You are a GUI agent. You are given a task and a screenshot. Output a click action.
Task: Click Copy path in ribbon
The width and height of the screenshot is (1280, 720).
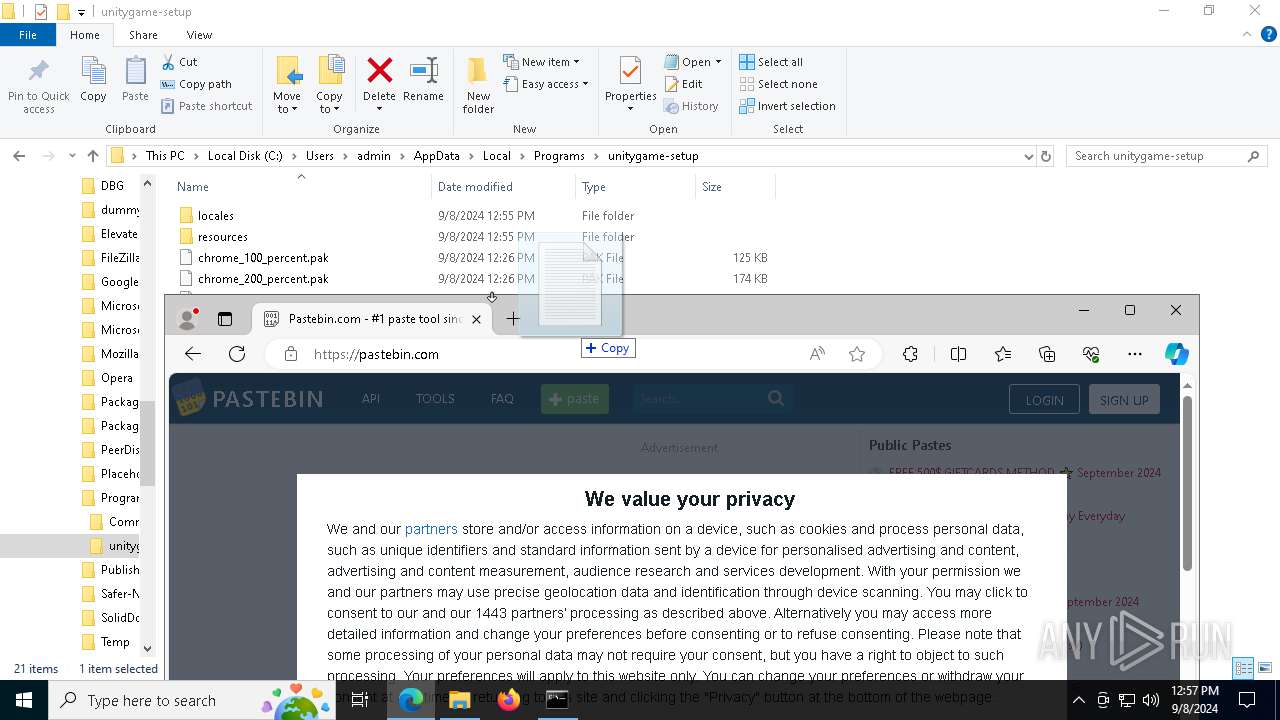point(196,84)
